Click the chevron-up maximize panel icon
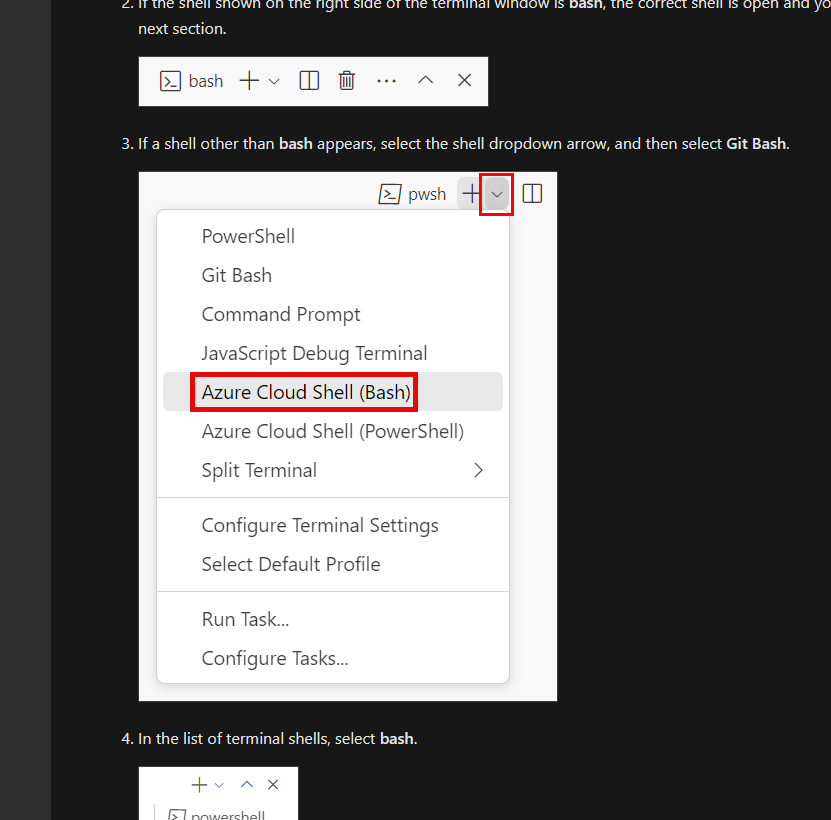 (424, 80)
